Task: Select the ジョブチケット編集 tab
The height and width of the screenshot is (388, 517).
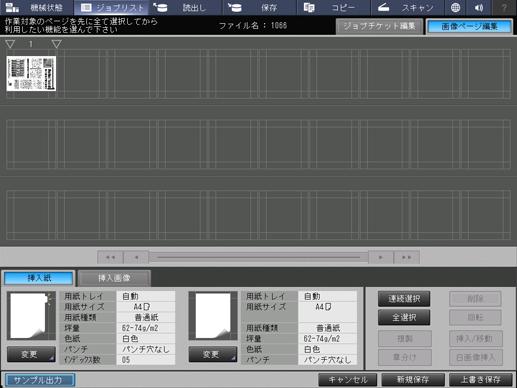Action: click(x=379, y=26)
